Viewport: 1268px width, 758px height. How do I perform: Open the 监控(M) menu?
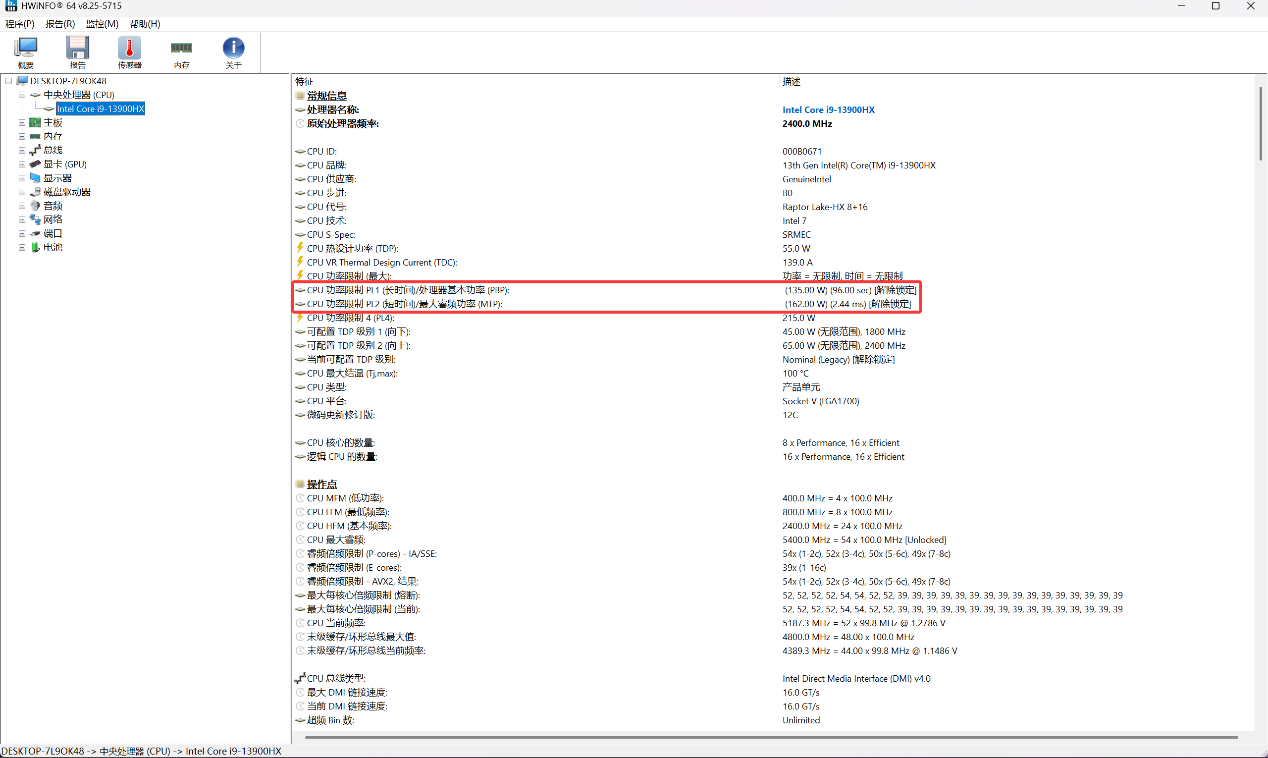click(x=102, y=23)
